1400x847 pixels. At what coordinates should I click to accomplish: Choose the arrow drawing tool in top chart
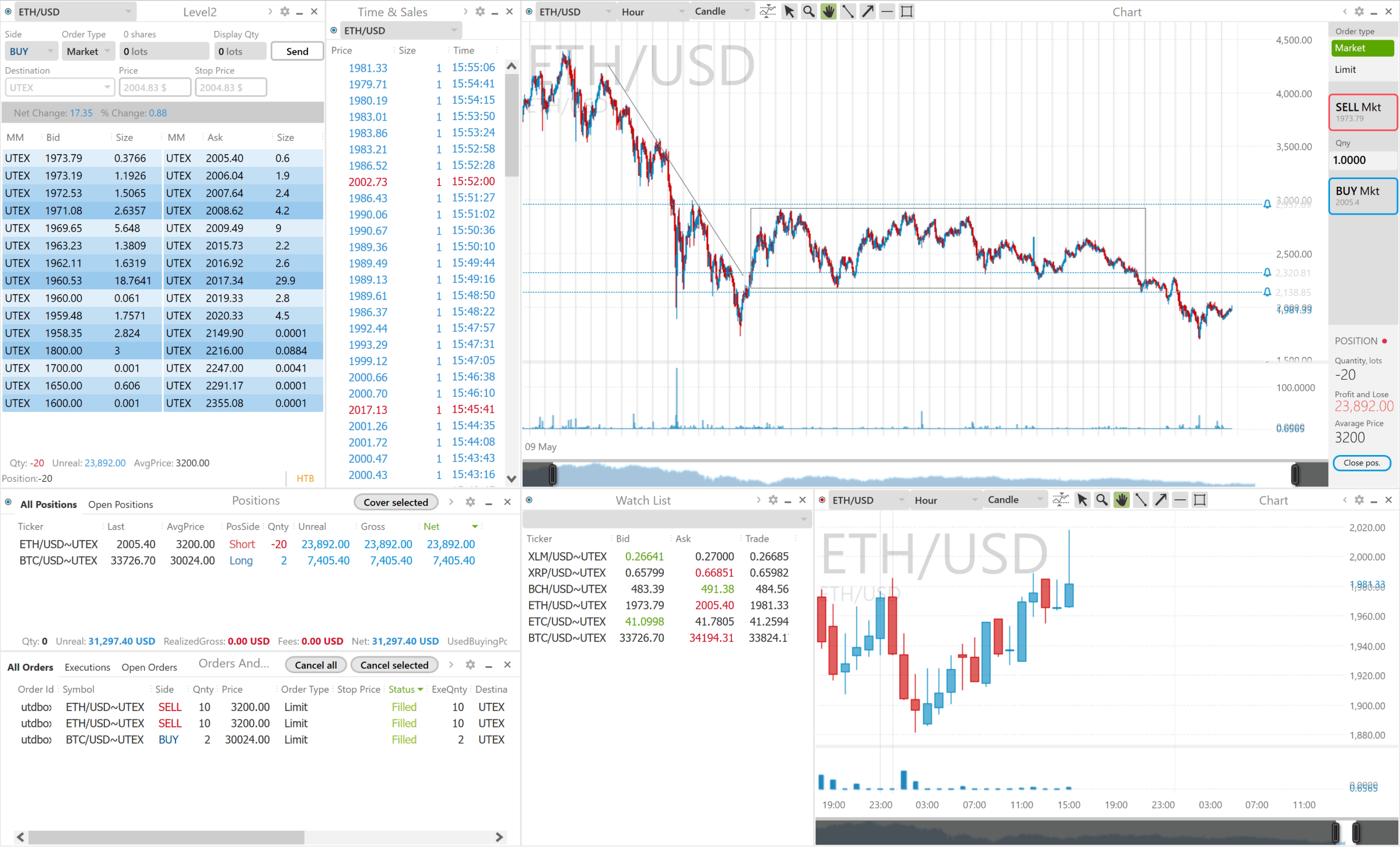click(868, 12)
